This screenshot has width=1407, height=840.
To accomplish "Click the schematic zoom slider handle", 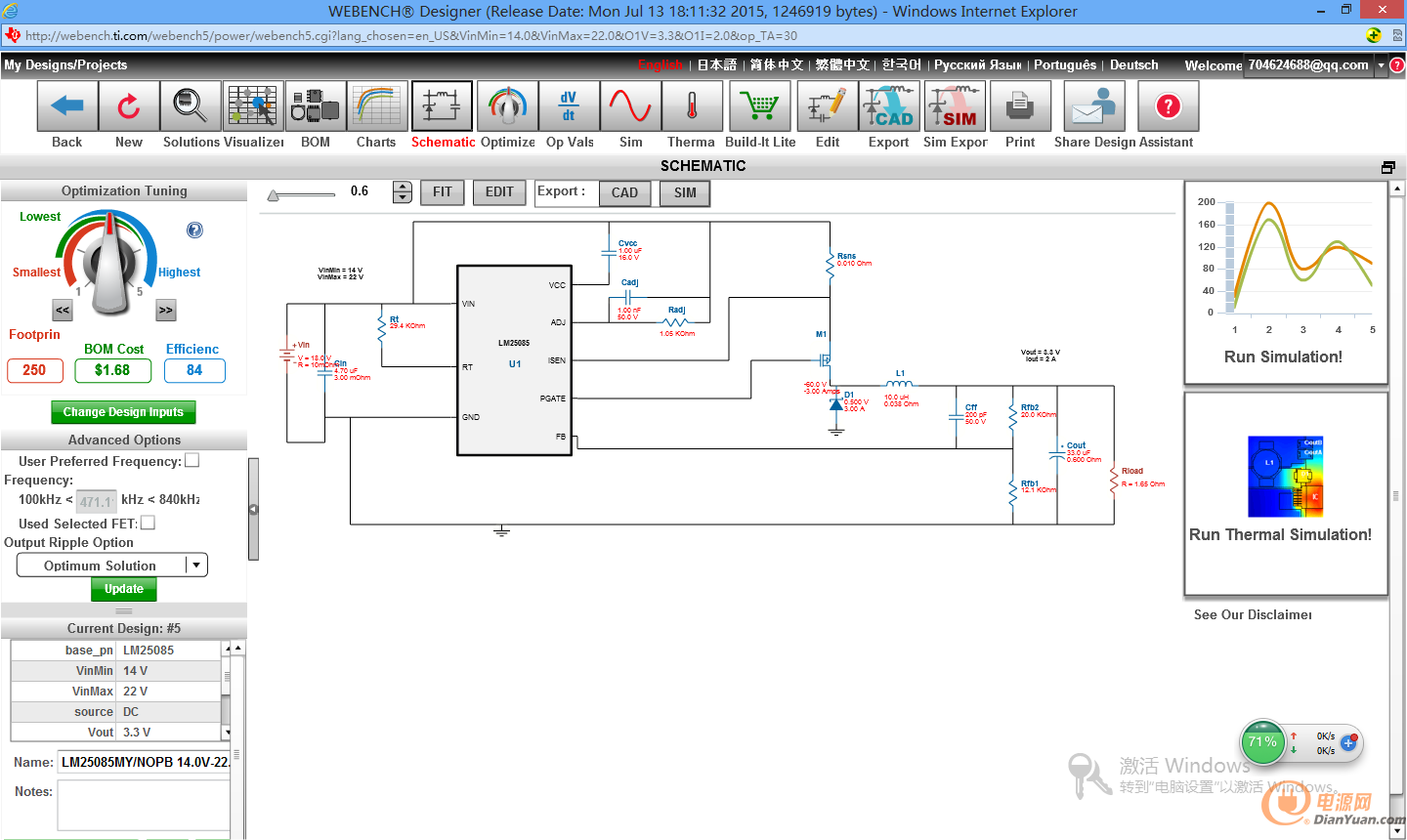I will click(274, 195).
